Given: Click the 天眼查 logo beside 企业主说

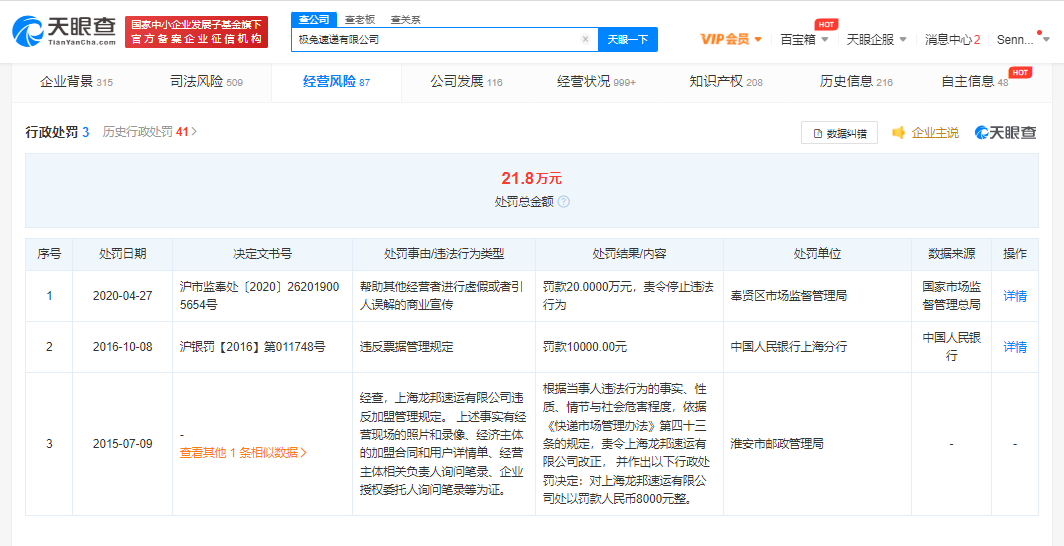Looking at the screenshot, I should point(1006,132).
